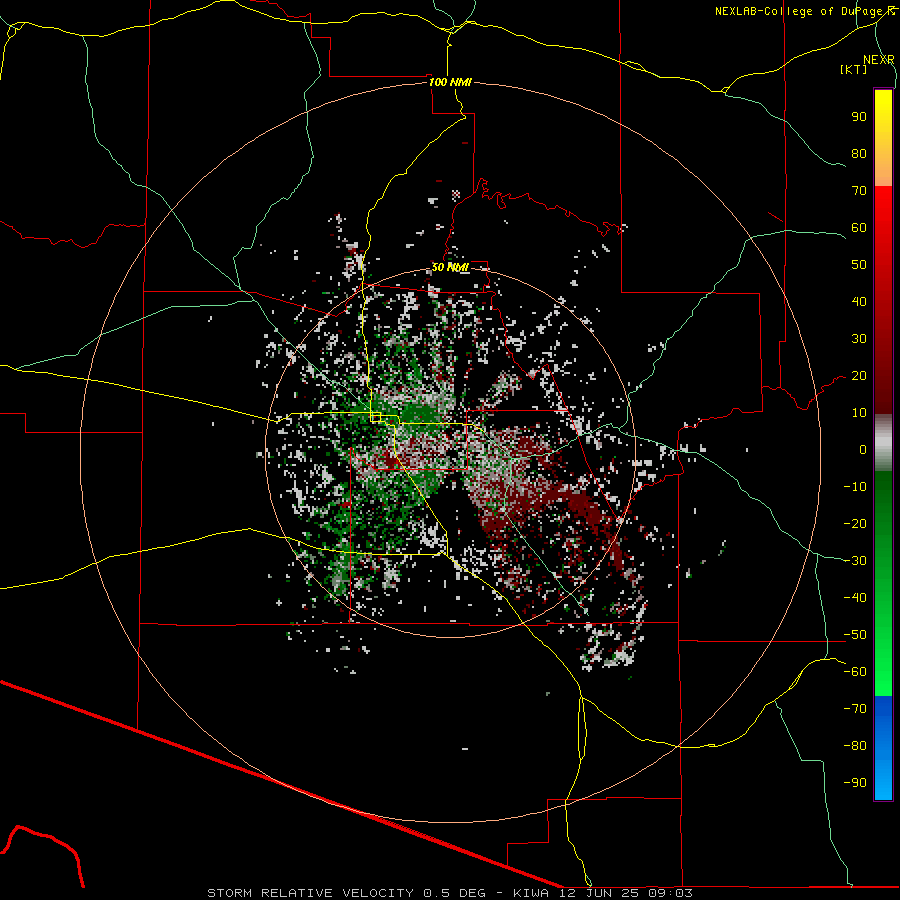Click the KT units label above color scale
Image resolution: width=900 pixels, height=900 pixels.
[854, 69]
